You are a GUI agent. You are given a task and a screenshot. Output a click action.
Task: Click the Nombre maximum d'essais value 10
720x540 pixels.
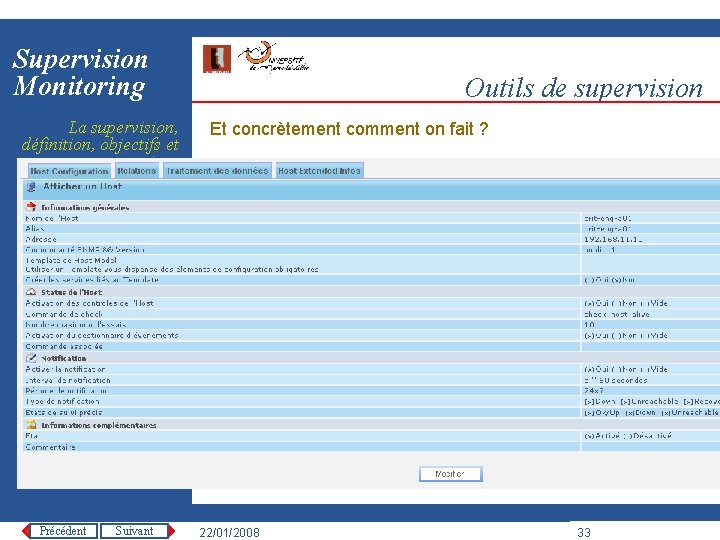[x=589, y=325]
